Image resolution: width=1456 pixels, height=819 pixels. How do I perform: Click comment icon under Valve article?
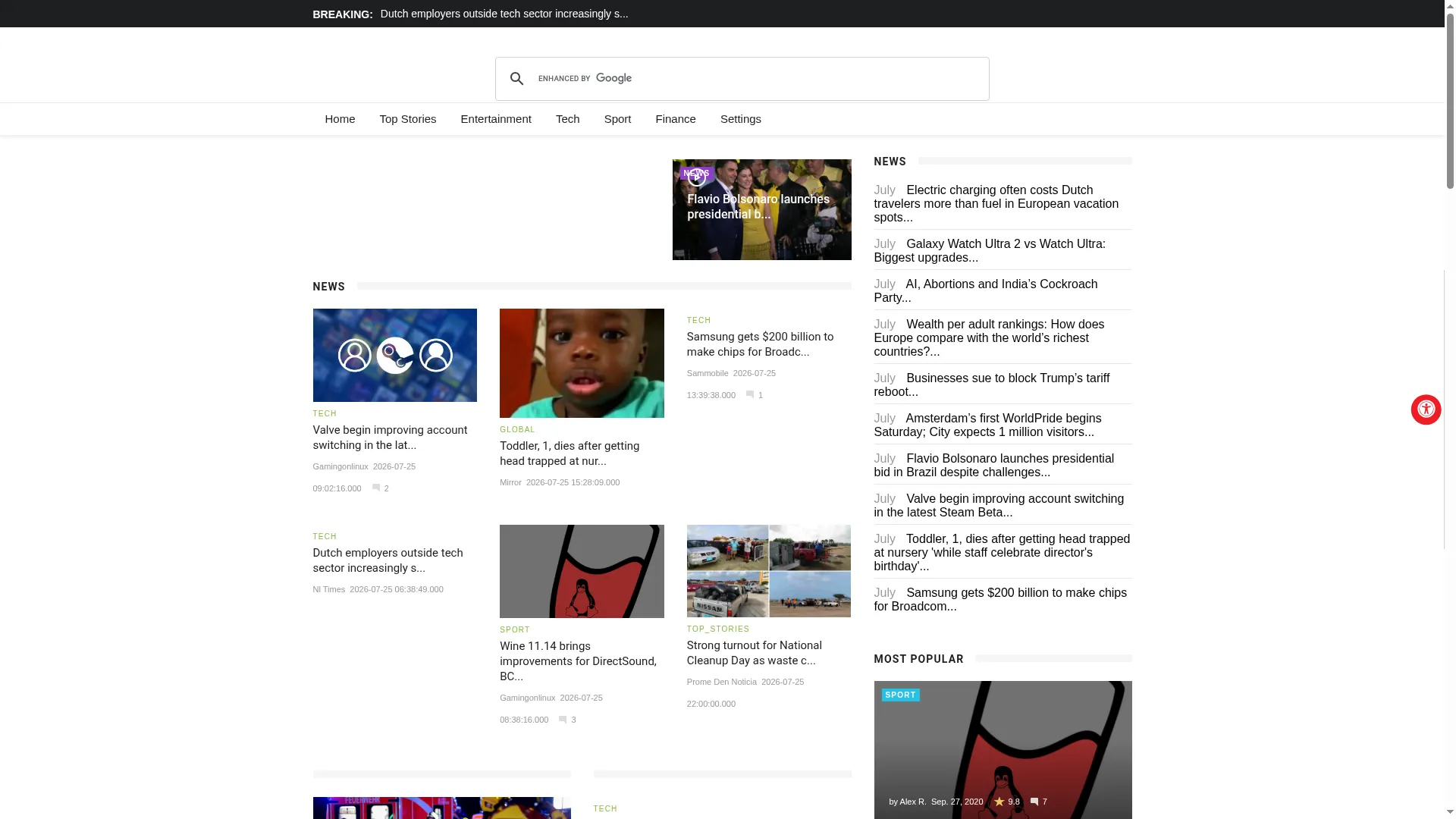[376, 488]
